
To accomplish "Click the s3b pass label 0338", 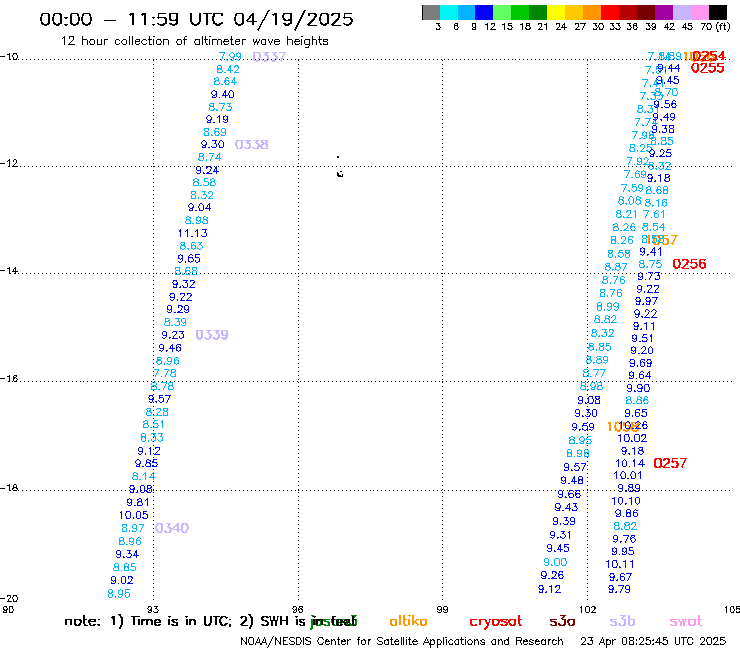I will click(251, 144).
